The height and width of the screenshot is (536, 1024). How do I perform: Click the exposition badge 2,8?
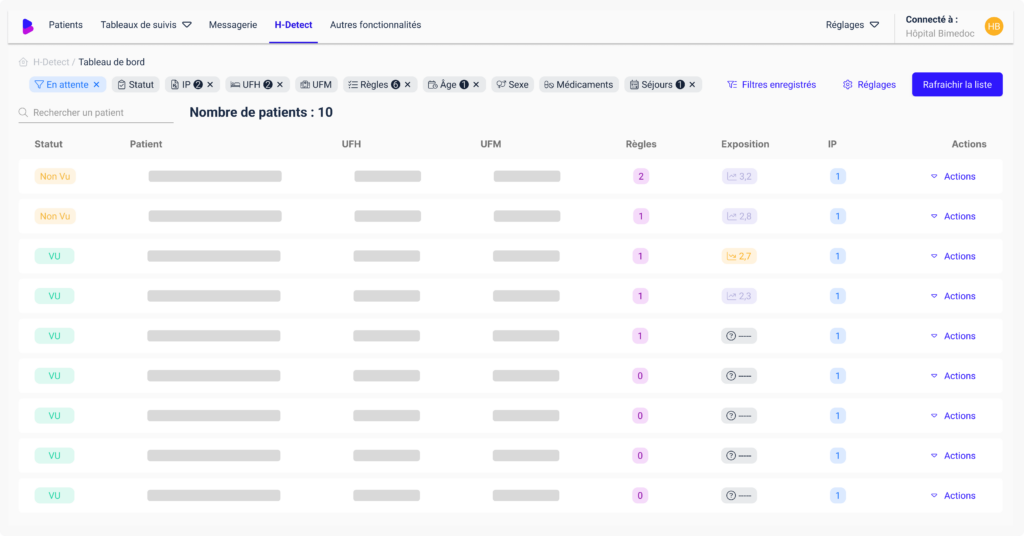click(739, 216)
